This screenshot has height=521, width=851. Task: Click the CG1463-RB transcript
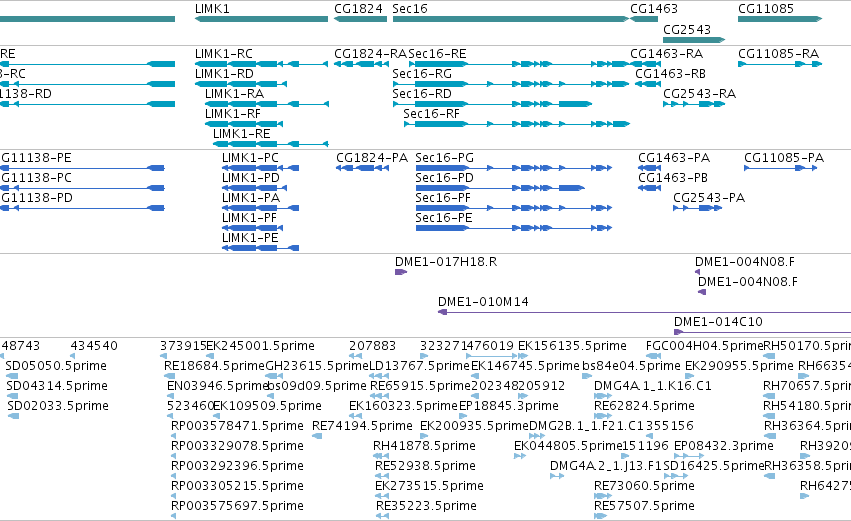pyautogui.click(x=648, y=84)
